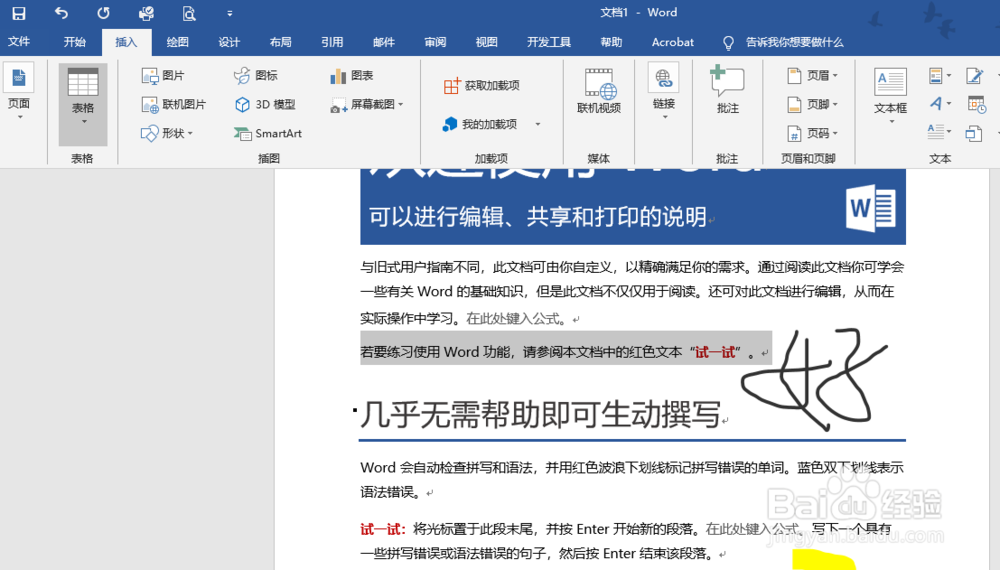Click the Redo circular arrow icon
This screenshot has width=1000, height=570.
click(103, 13)
